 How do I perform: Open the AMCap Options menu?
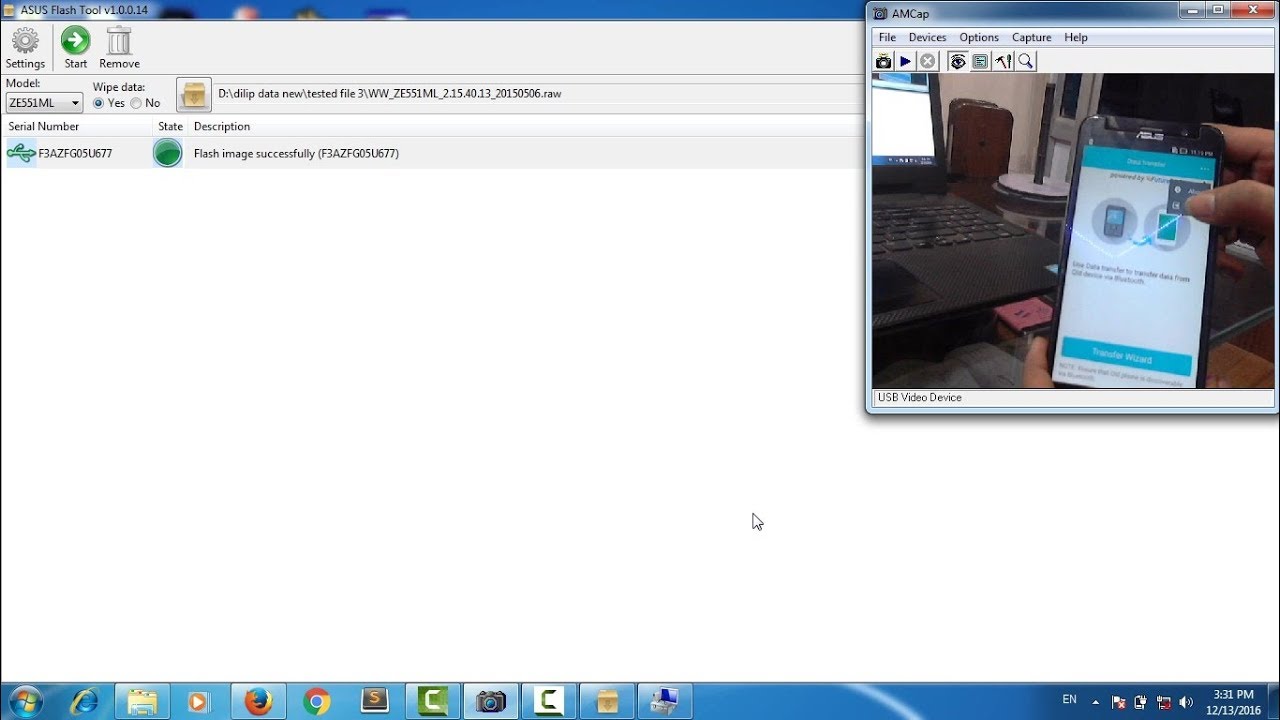click(x=979, y=37)
